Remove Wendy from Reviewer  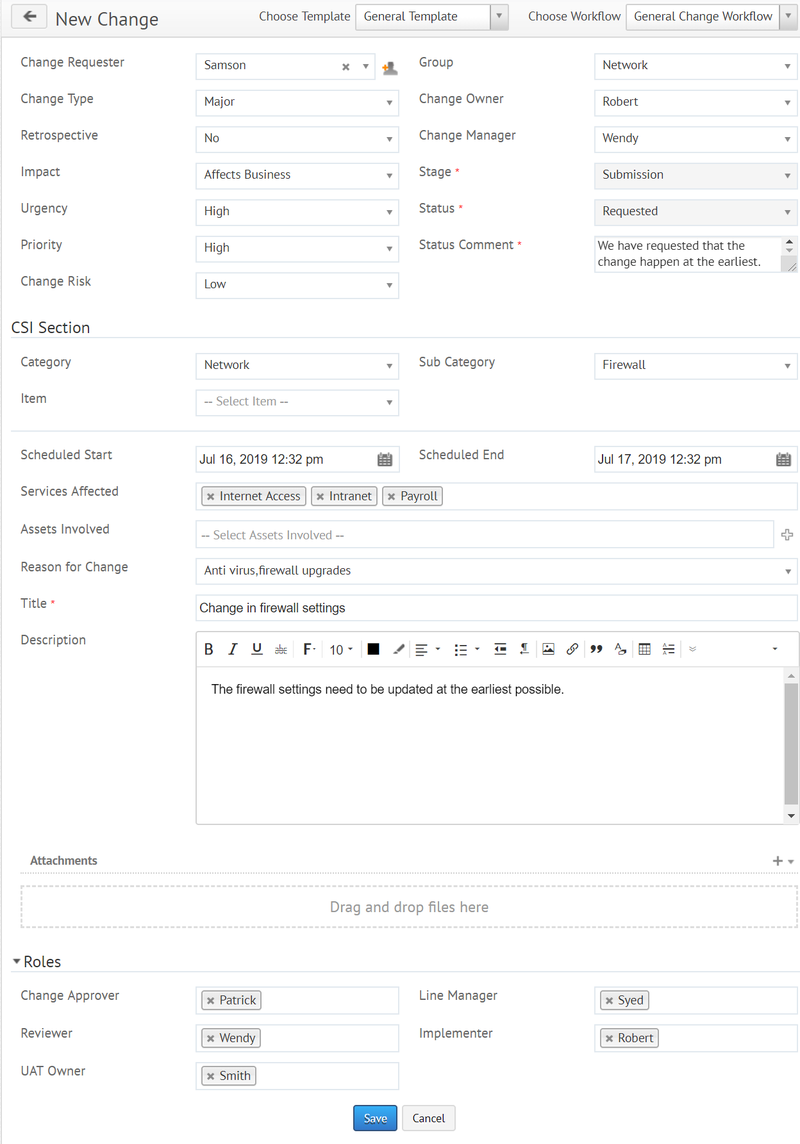pos(211,1039)
